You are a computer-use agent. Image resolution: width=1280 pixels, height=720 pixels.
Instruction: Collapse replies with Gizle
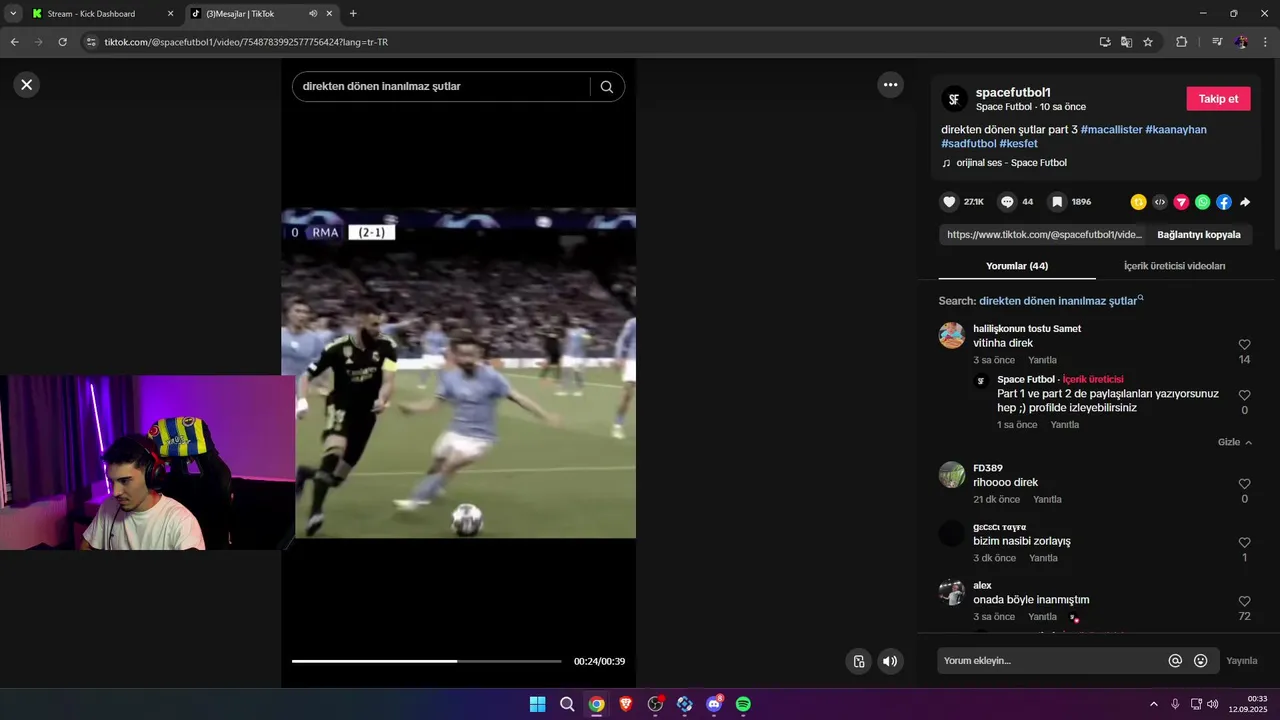coord(1234,442)
